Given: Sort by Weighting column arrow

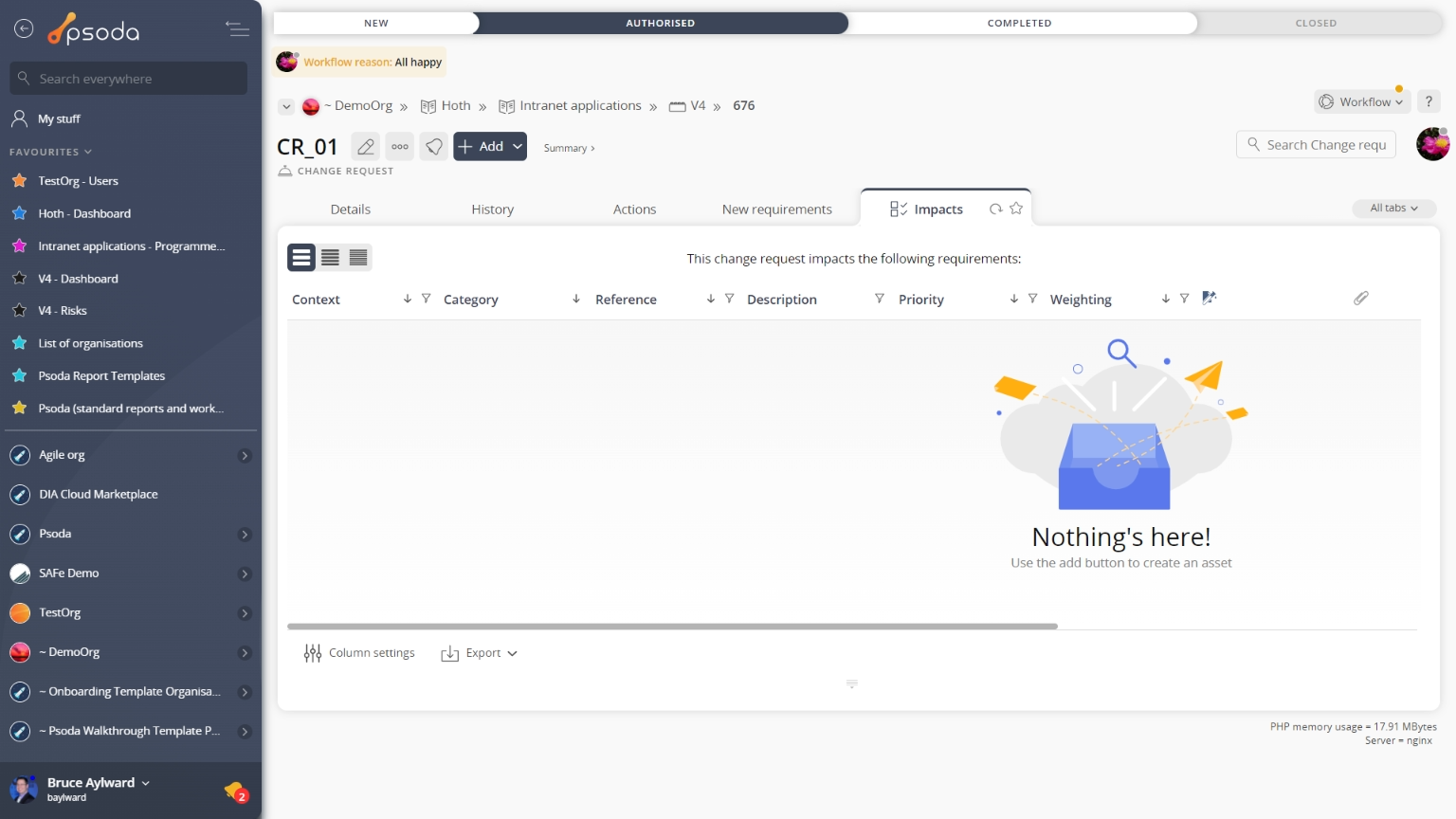Looking at the screenshot, I should [1166, 299].
